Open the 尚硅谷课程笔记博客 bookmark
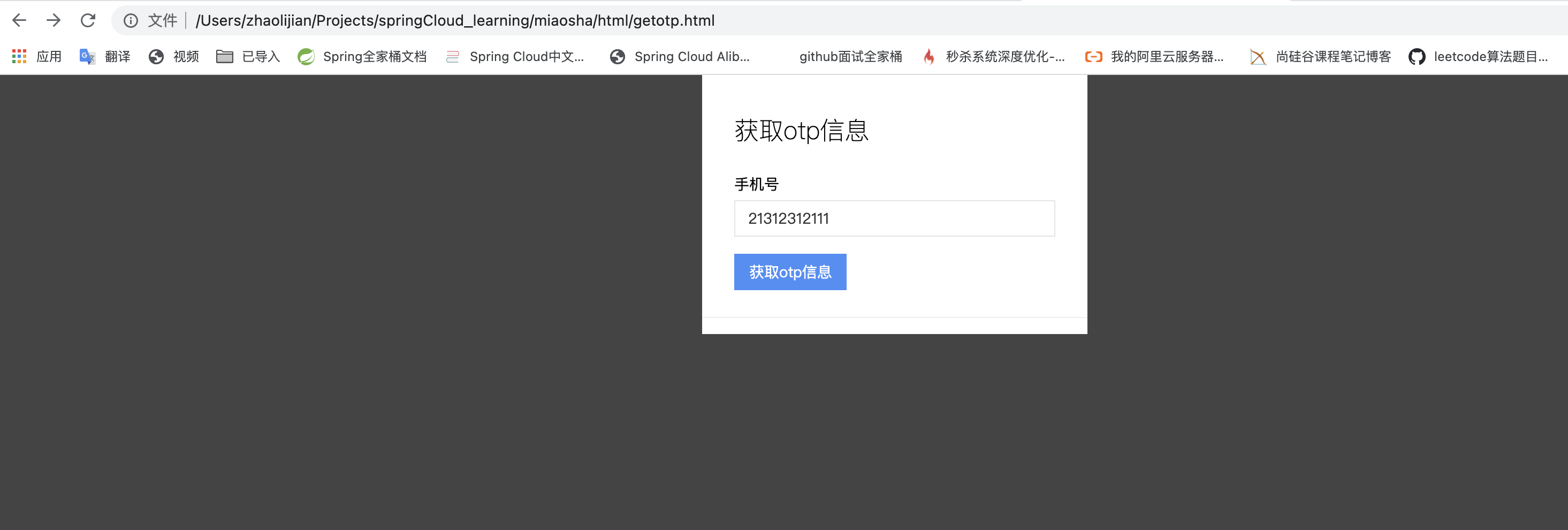Image resolution: width=1568 pixels, height=530 pixels. (1320, 57)
